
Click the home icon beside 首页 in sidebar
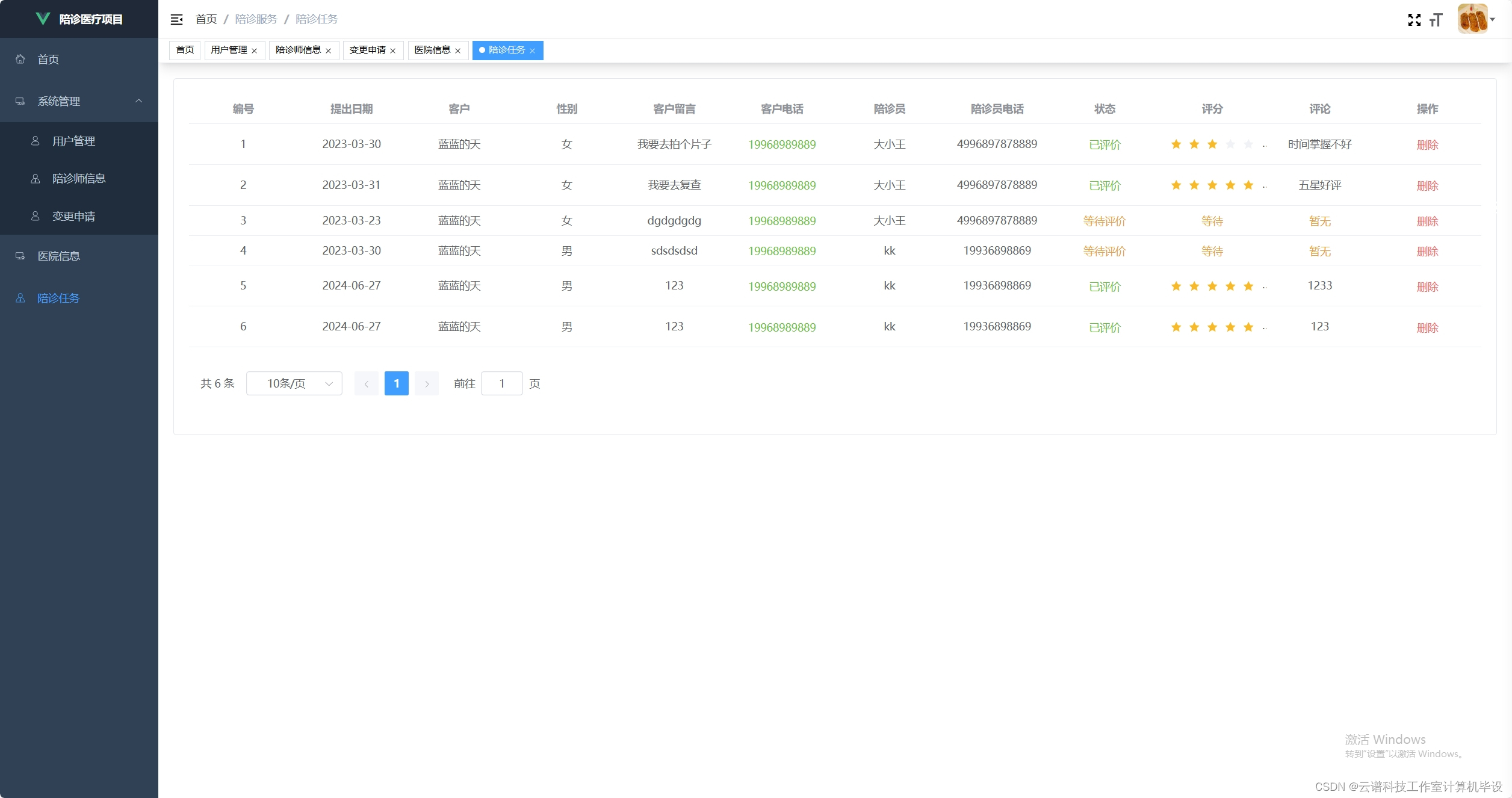(20, 59)
